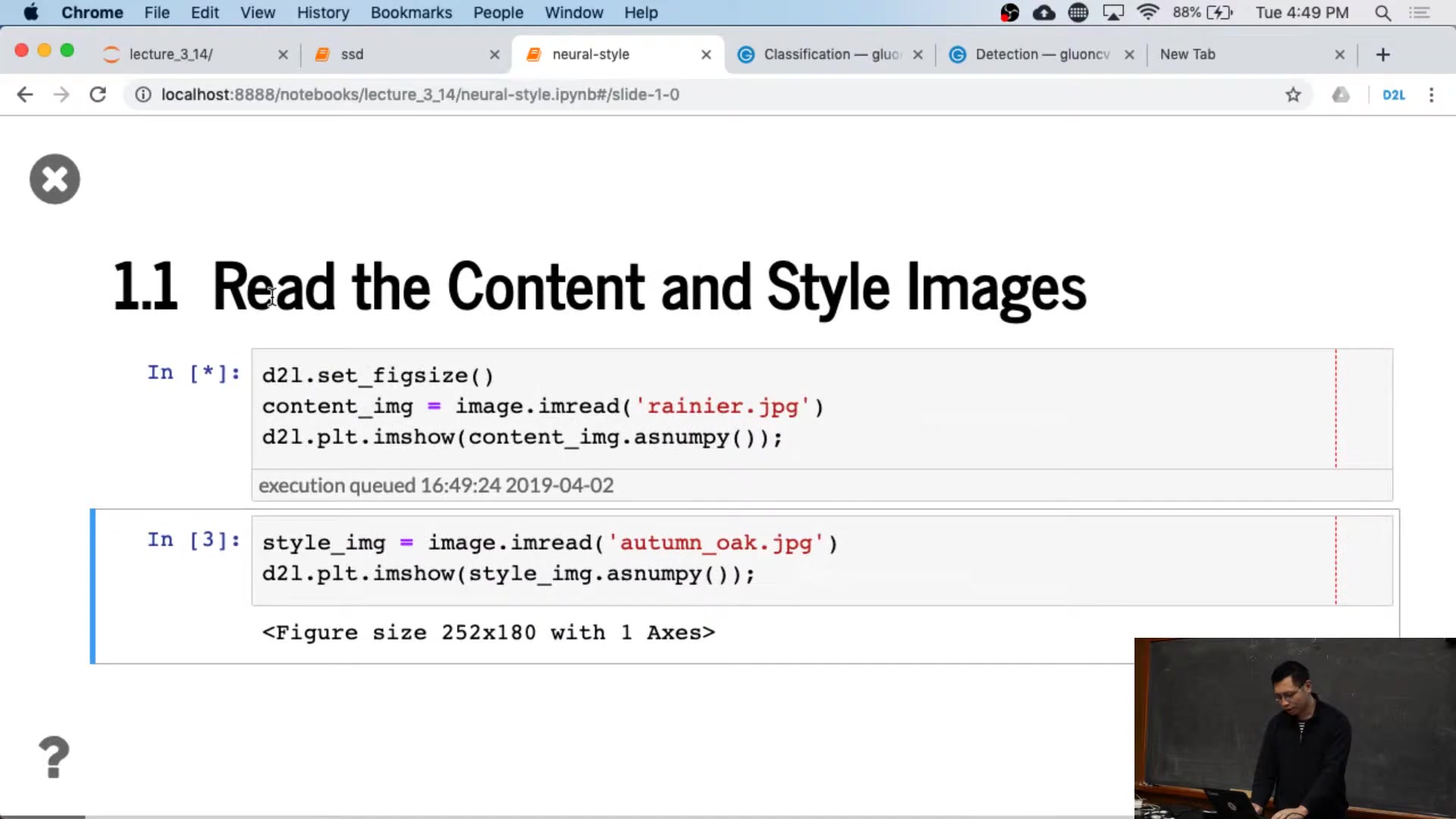Open the Bookmarks menu
The height and width of the screenshot is (819, 1456).
point(411,13)
